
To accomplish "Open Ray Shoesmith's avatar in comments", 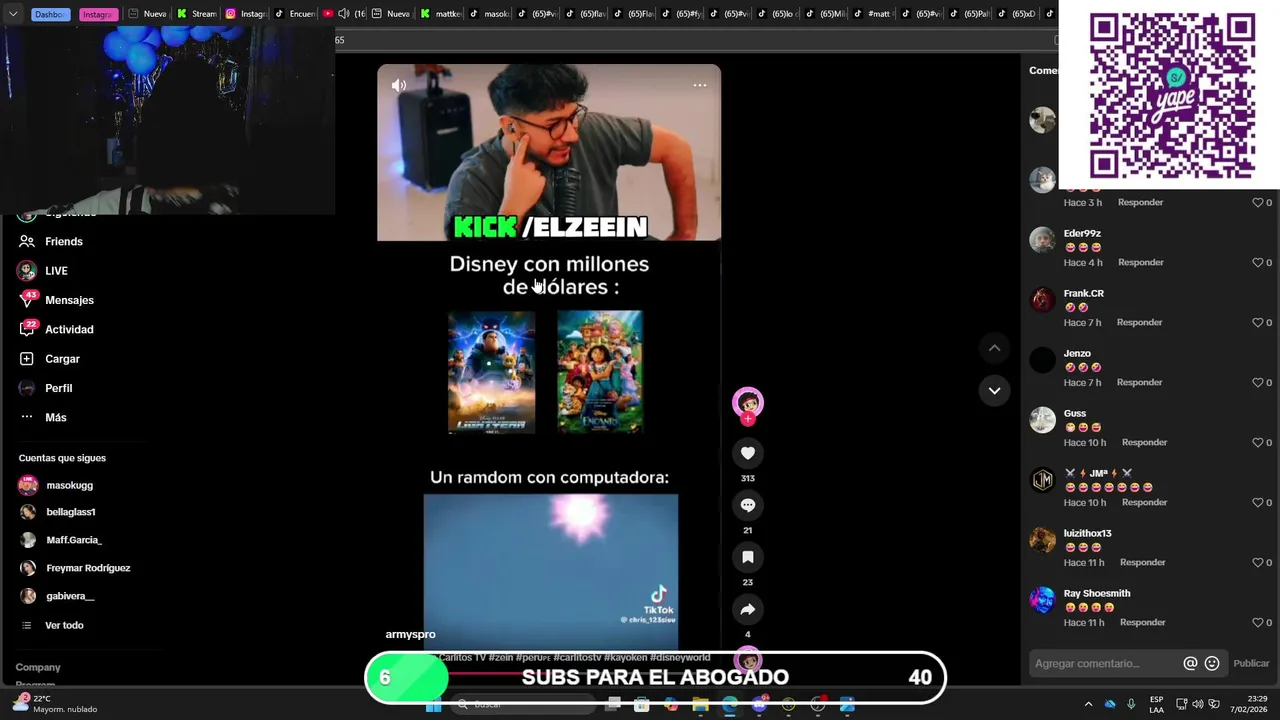I will click(x=1043, y=600).
